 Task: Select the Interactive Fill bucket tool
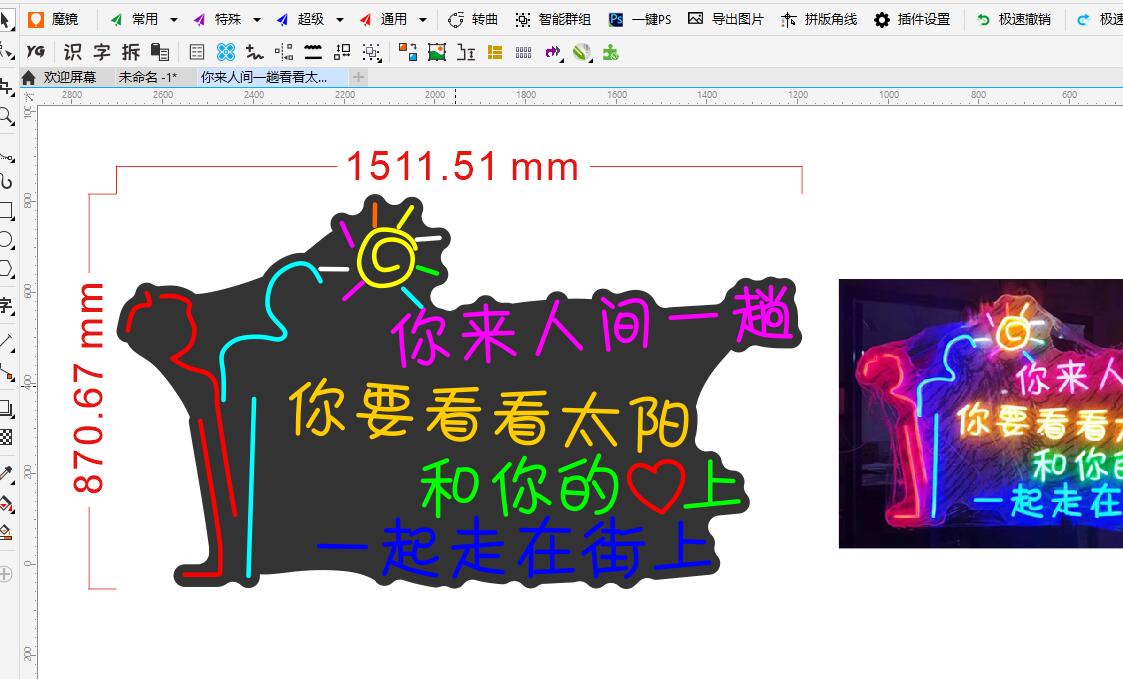click(6, 504)
